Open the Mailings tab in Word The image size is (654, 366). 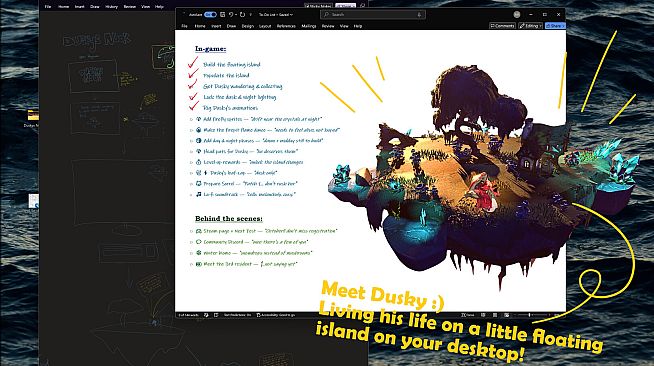click(x=309, y=26)
